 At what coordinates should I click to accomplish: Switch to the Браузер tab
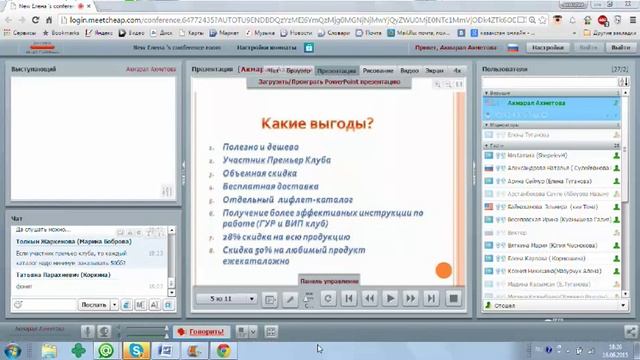click(298, 71)
